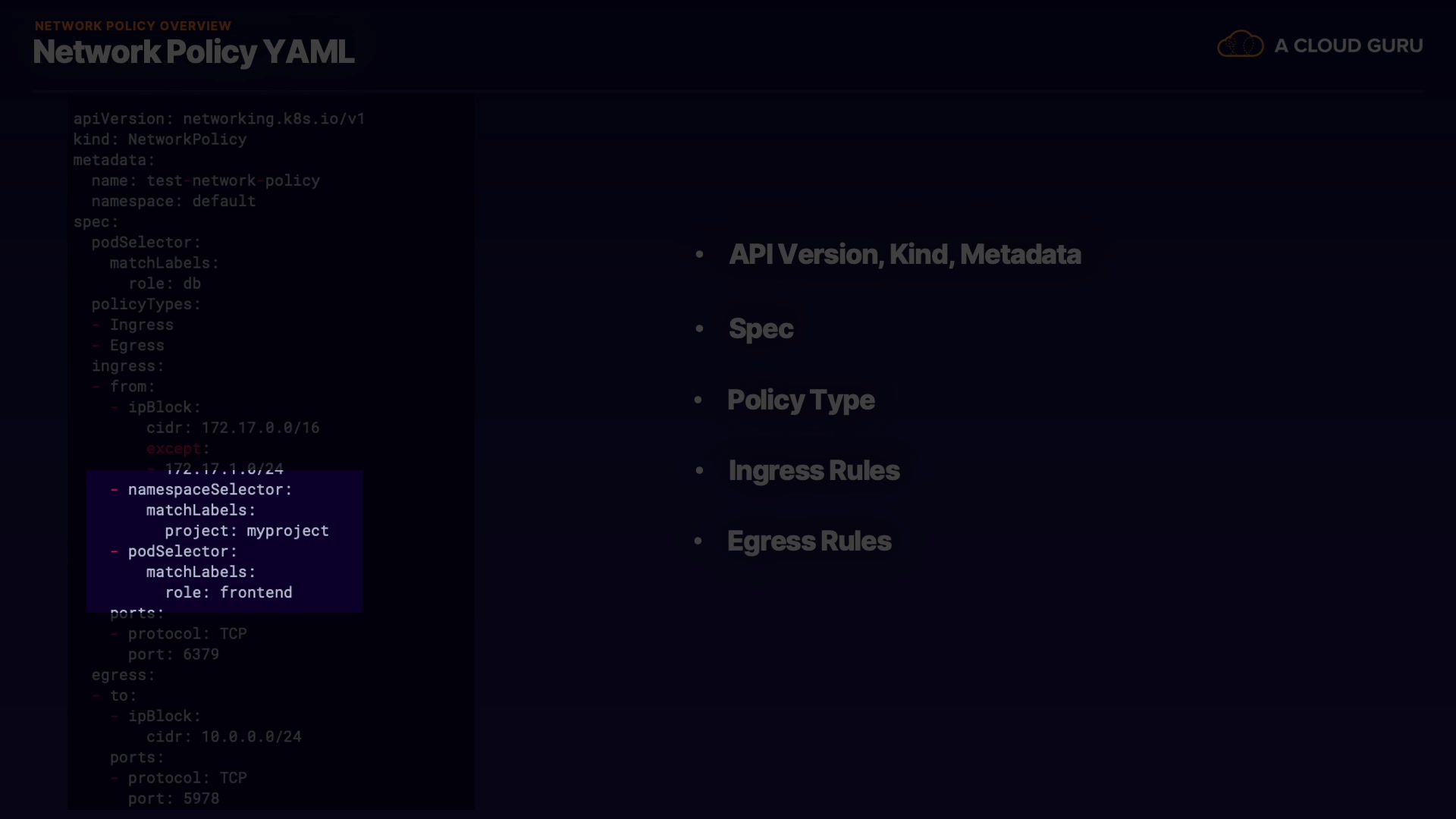Click the "Egress Rules" bullet item

[x=809, y=541]
